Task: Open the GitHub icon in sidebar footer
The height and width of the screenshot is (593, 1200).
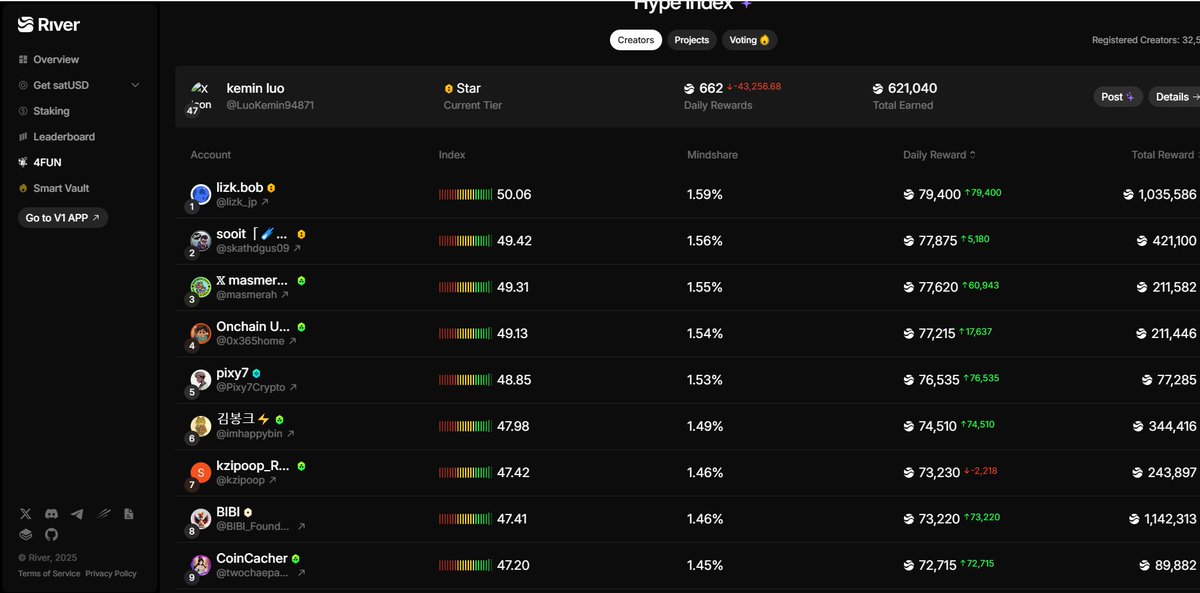Action: tap(52, 534)
